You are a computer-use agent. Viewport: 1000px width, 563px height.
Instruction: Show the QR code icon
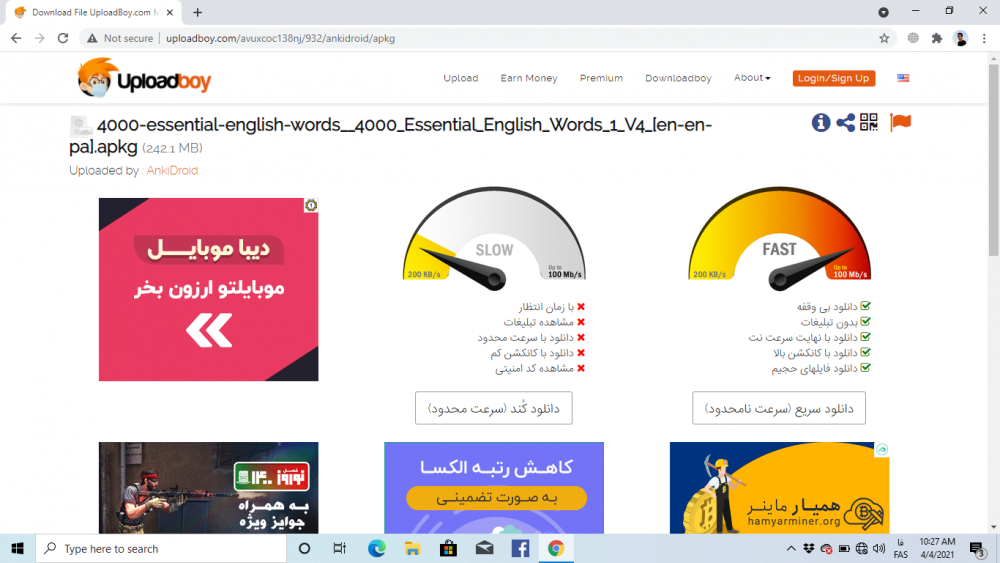869,122
